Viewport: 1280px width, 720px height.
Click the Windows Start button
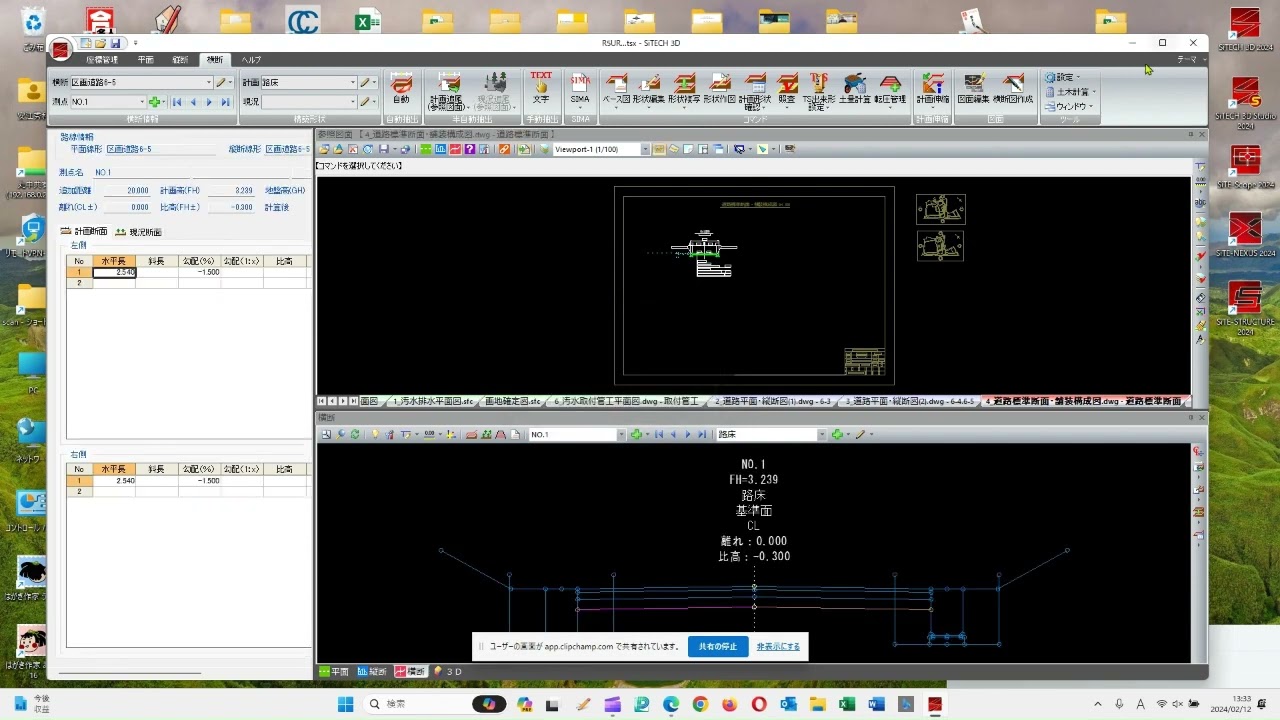click(x=345, y=704)
